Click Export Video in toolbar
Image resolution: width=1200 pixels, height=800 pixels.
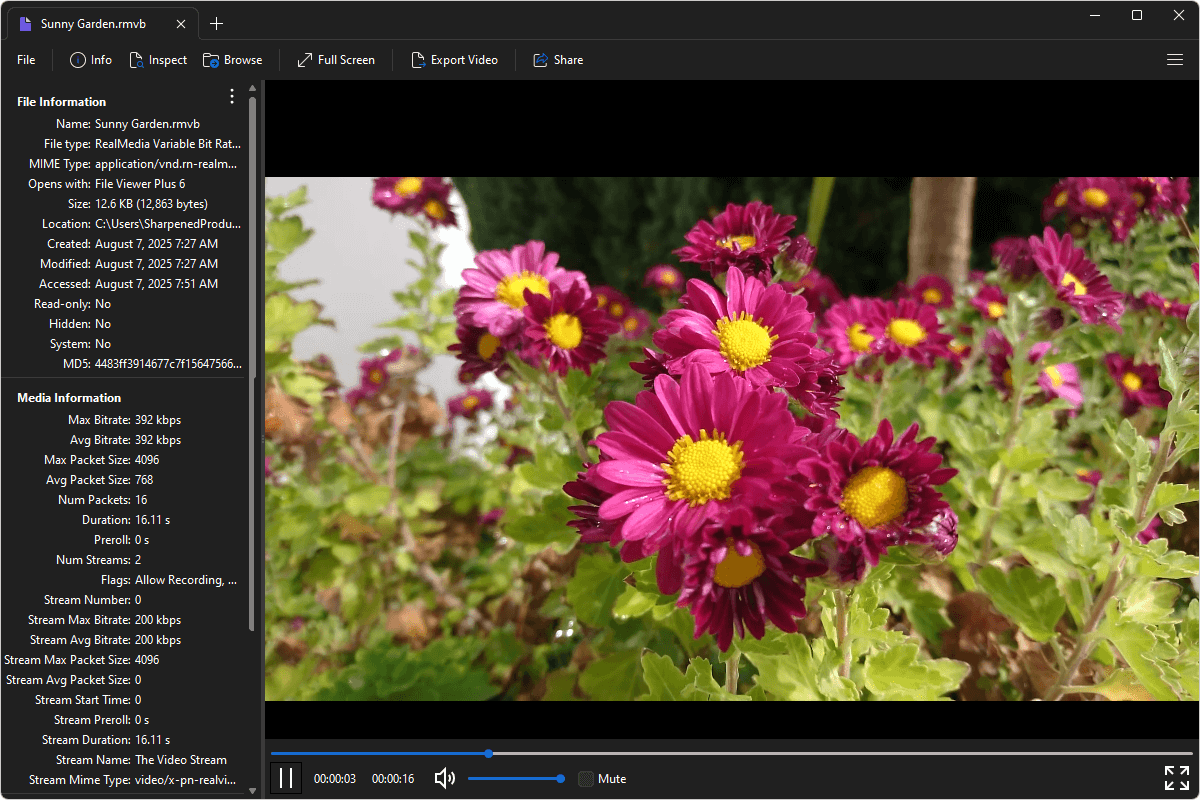(454, 60)
